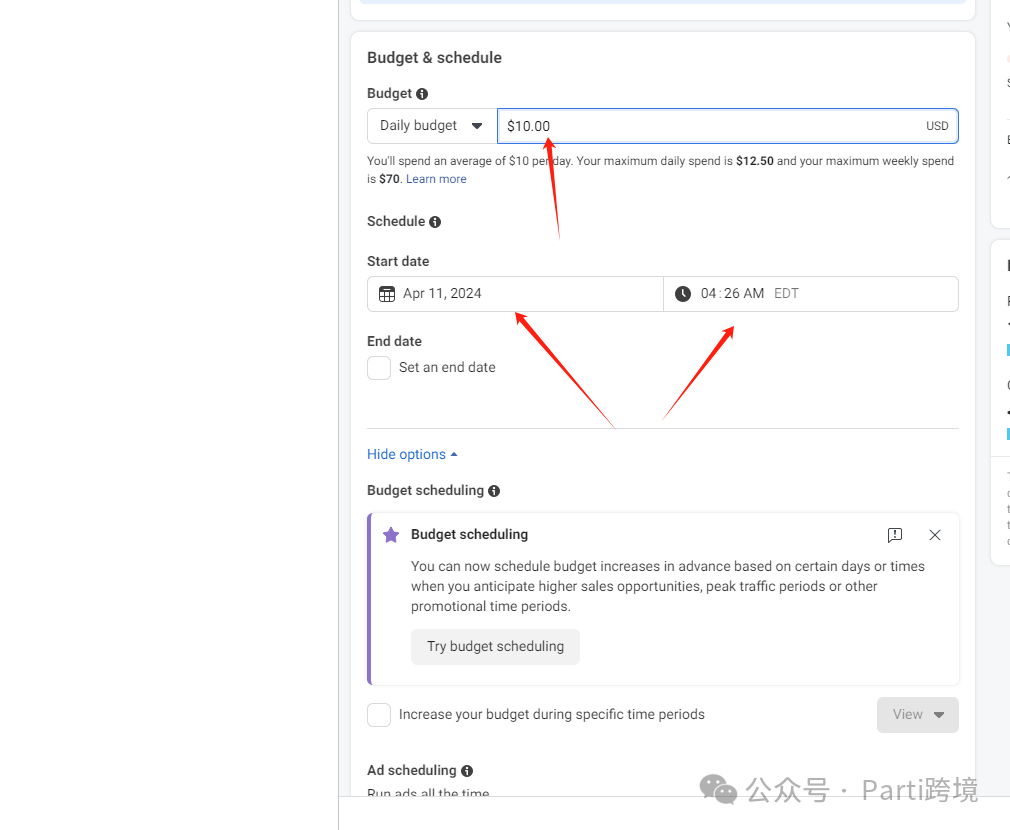Collapse the section using Hide options
Viewport: 1010px width, 830px height.
412,455
